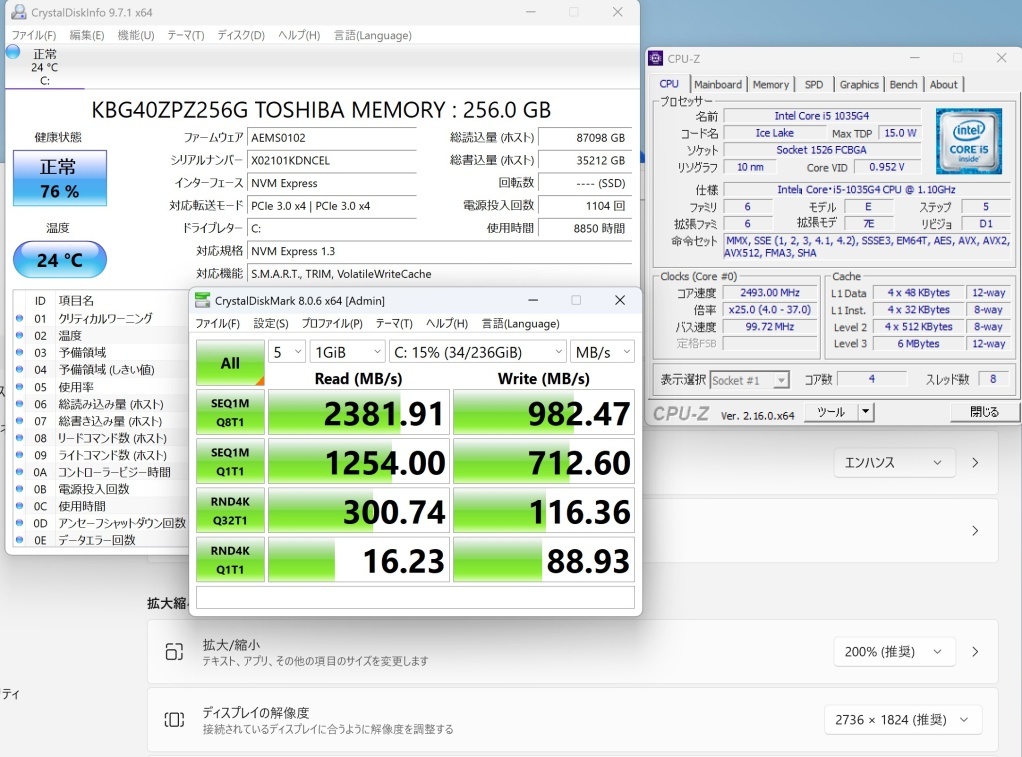Screen dimensions: 1022x757
Task: Switch to the Mainboard tab in CPU-Z
Action: tap(717, 85)
